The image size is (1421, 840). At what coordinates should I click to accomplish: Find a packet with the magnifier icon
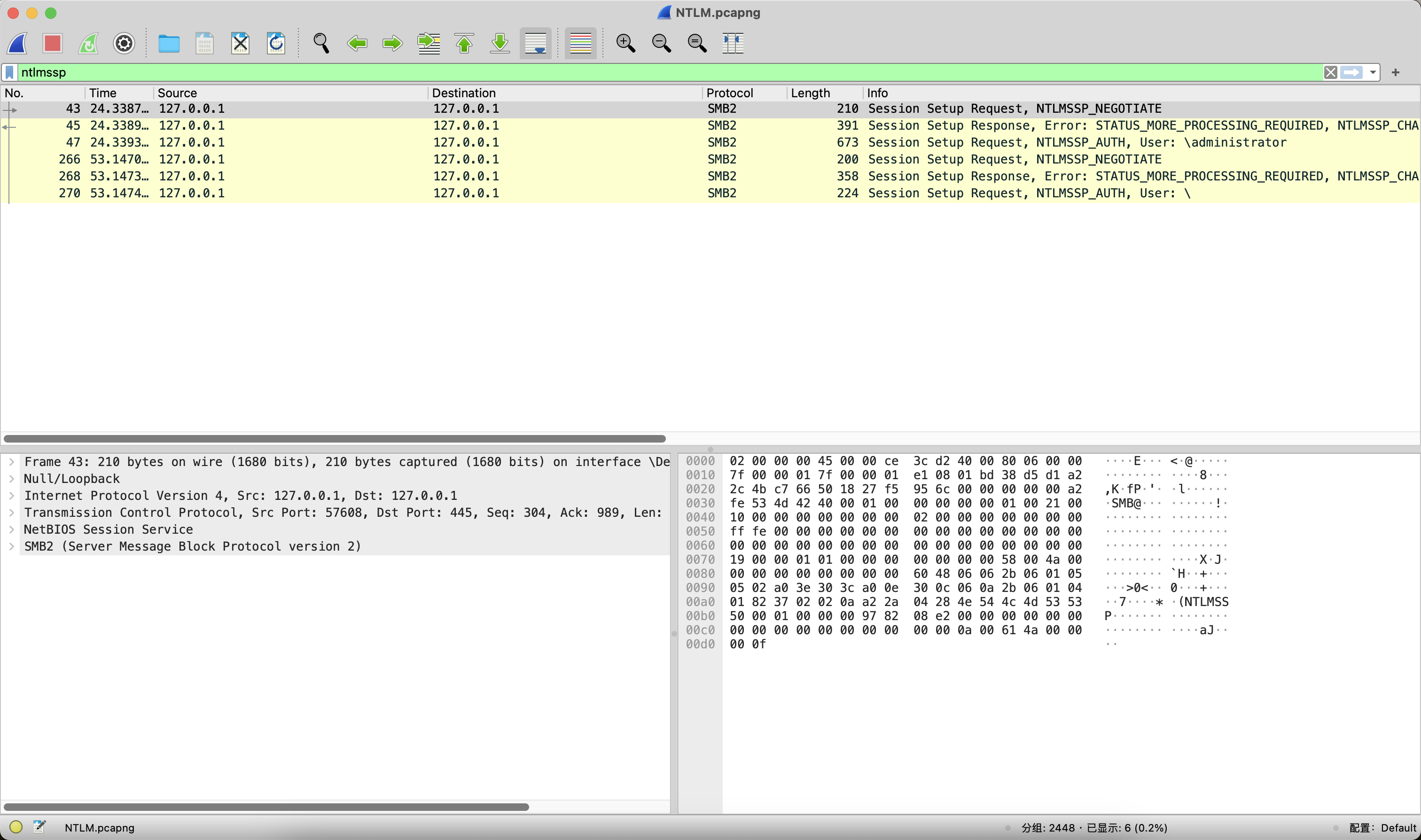coord(321,44)
